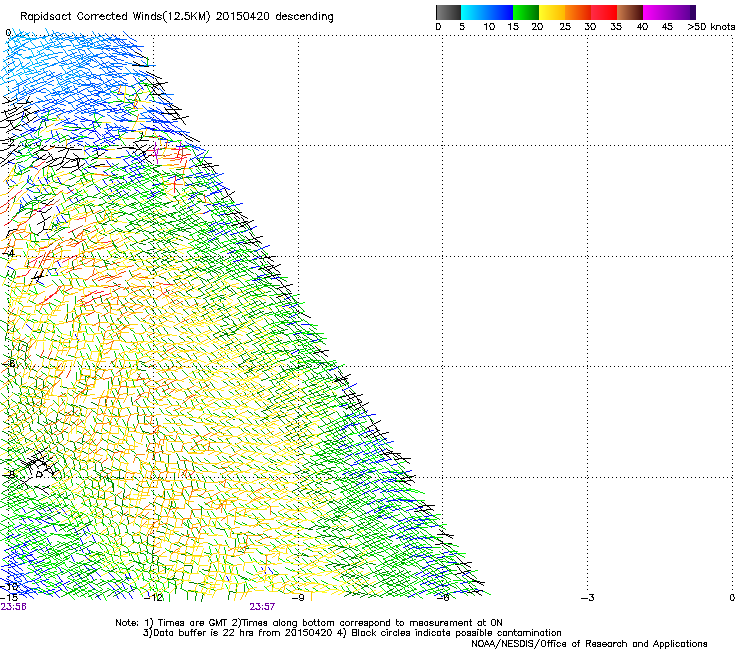The image size is (740, 650).
Task: Click the magenta 40-45 knots legend segment
Action: coord(656,12)
